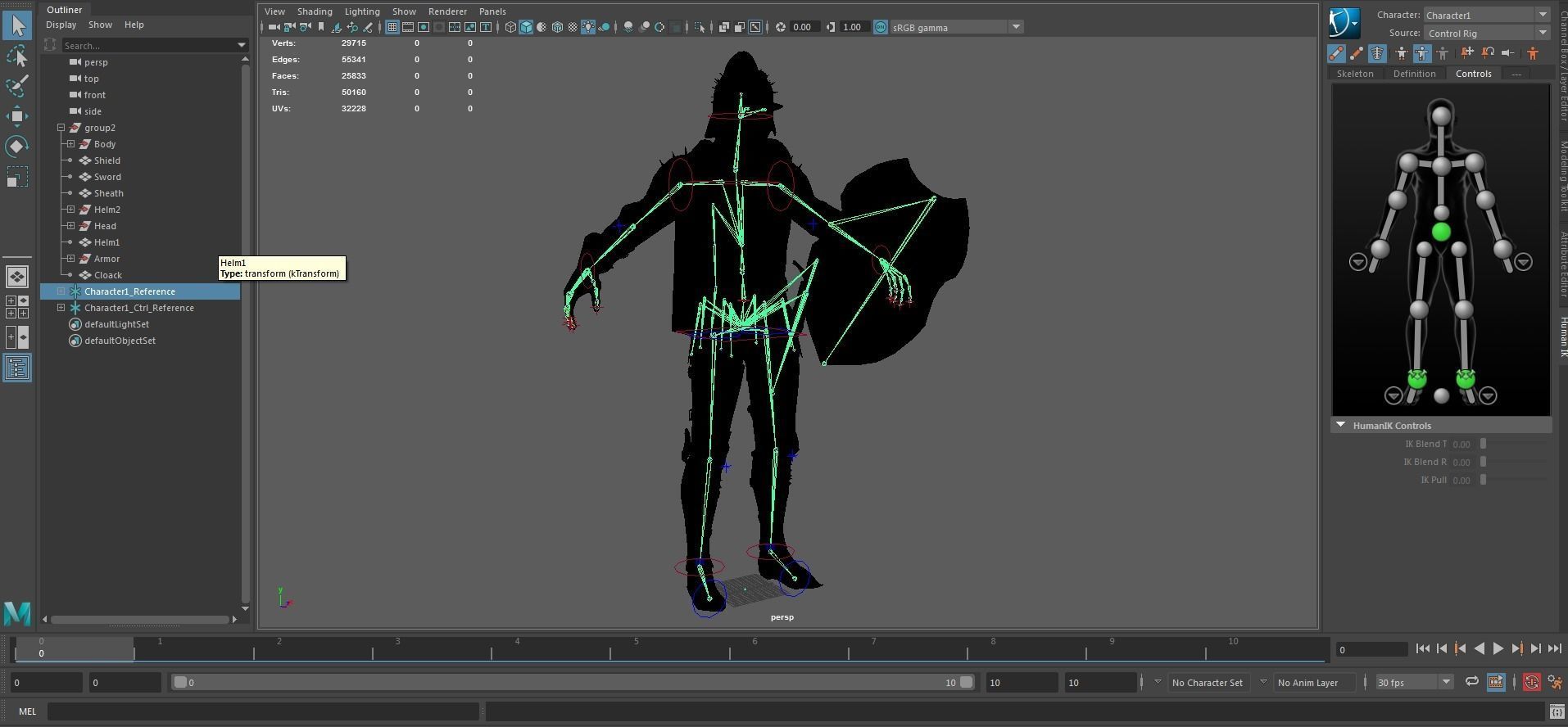The height and width of the screenshot is (727, 1568).
Task: Expand the Head node
Action: pos(71,226)
